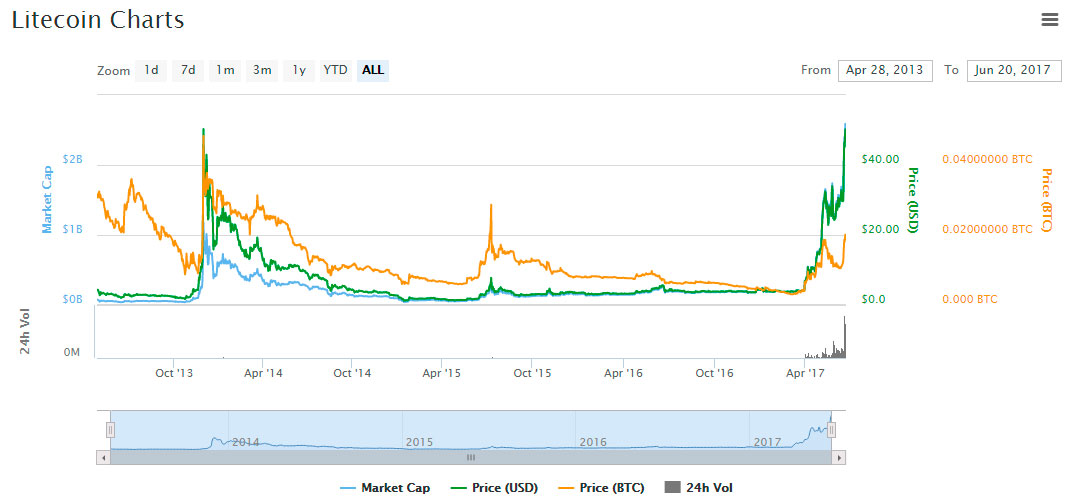
Task: Click the 0M volume axis label
Action: click(72, 353)
